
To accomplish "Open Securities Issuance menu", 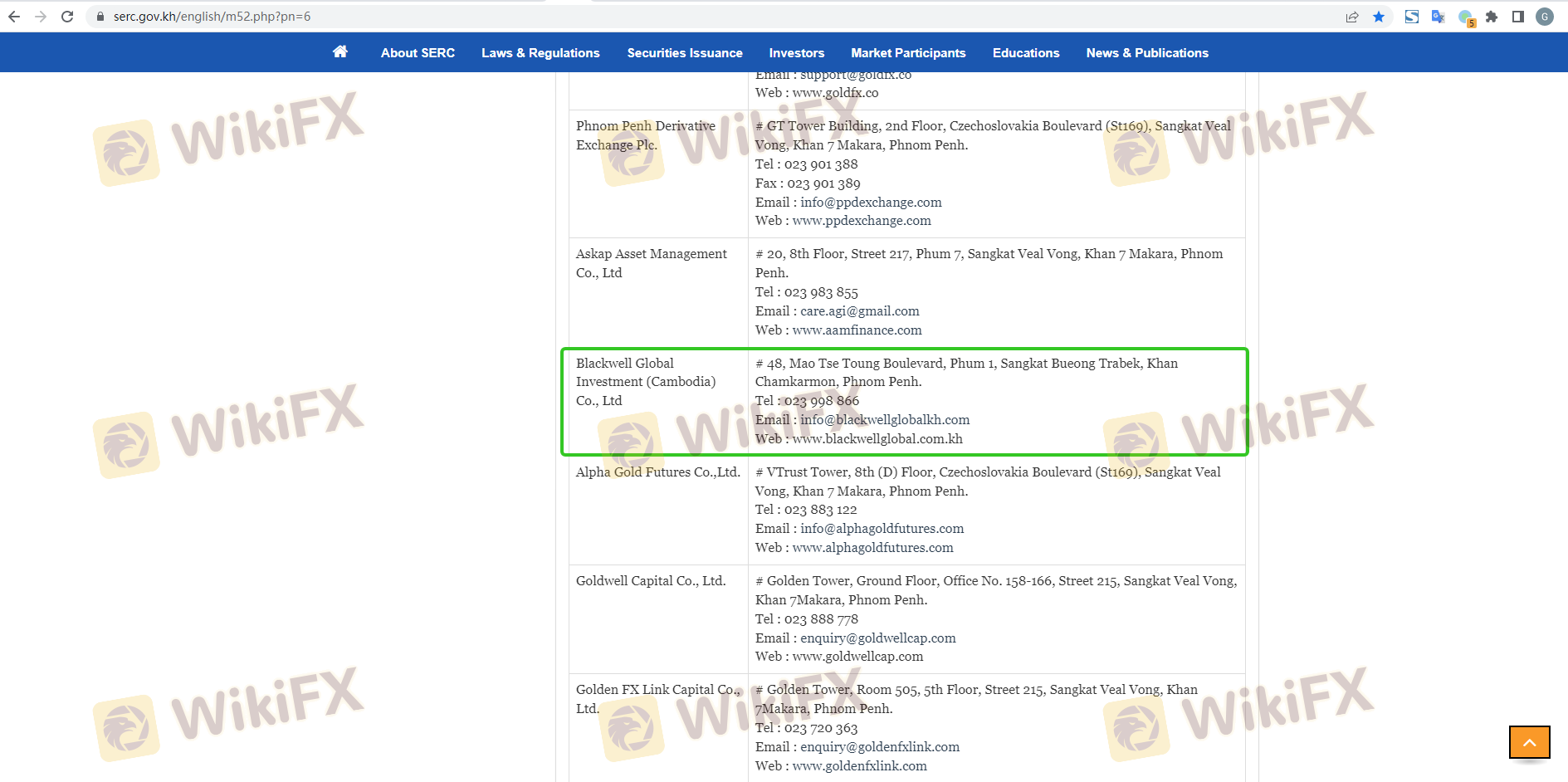I will [685, 53].
